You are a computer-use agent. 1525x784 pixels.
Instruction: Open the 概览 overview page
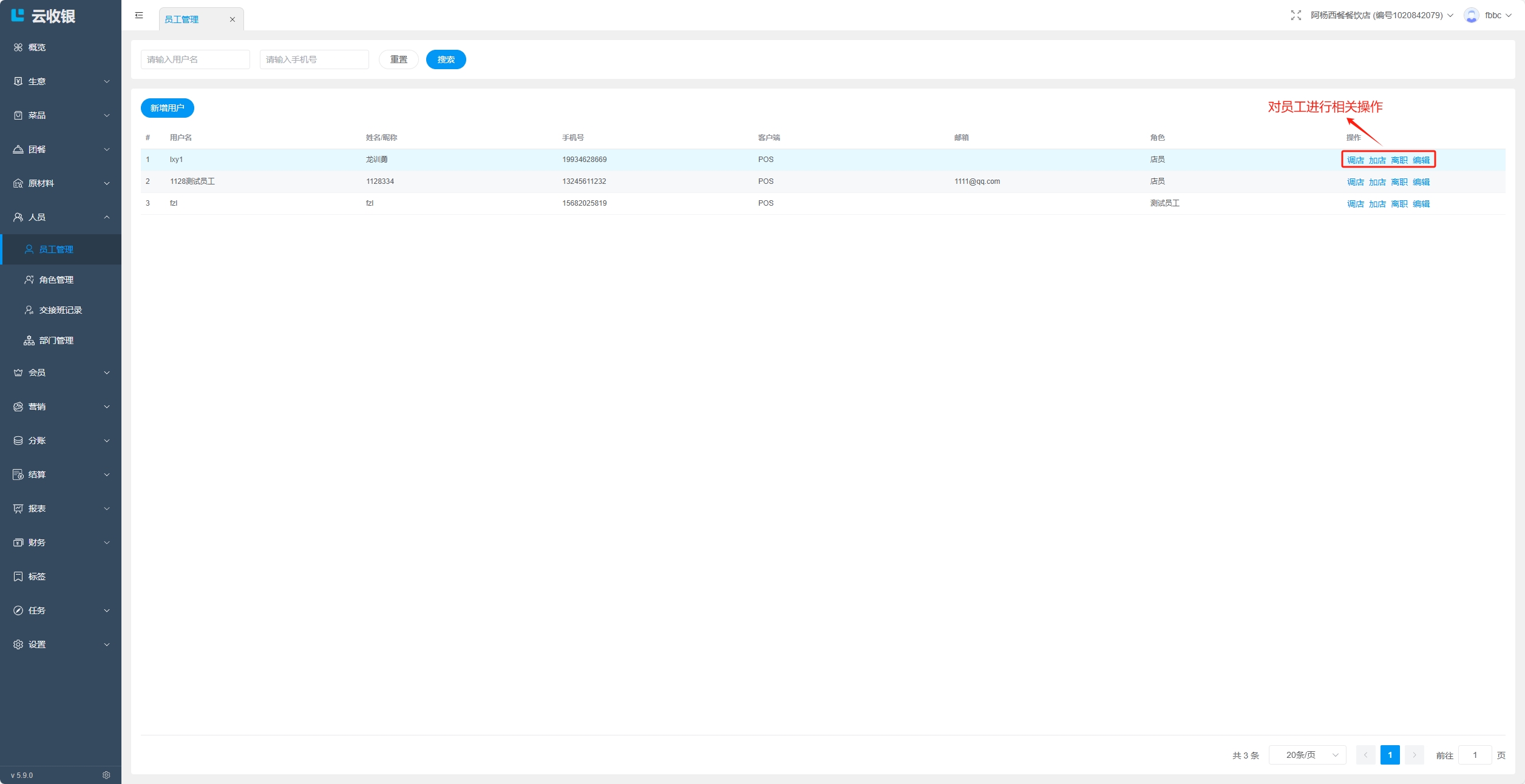tap(36, 47)
